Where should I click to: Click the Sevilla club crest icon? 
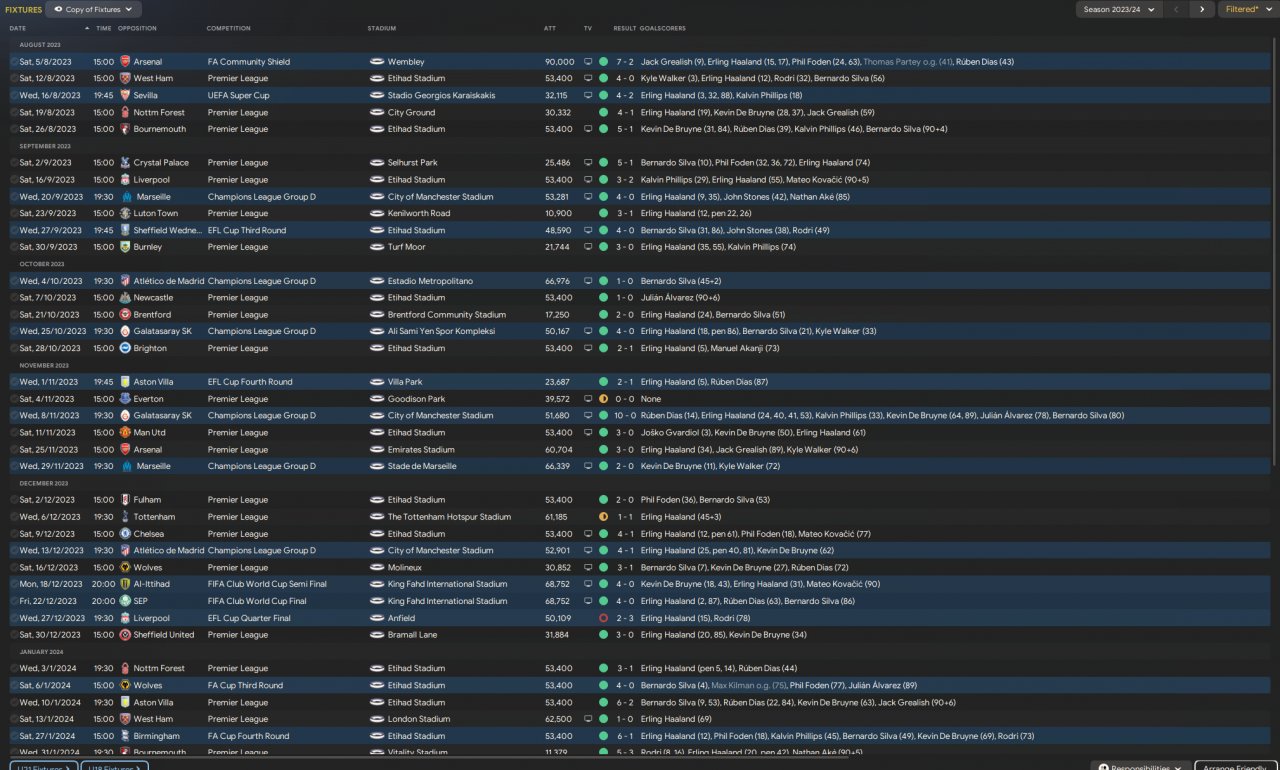point(125,96)
